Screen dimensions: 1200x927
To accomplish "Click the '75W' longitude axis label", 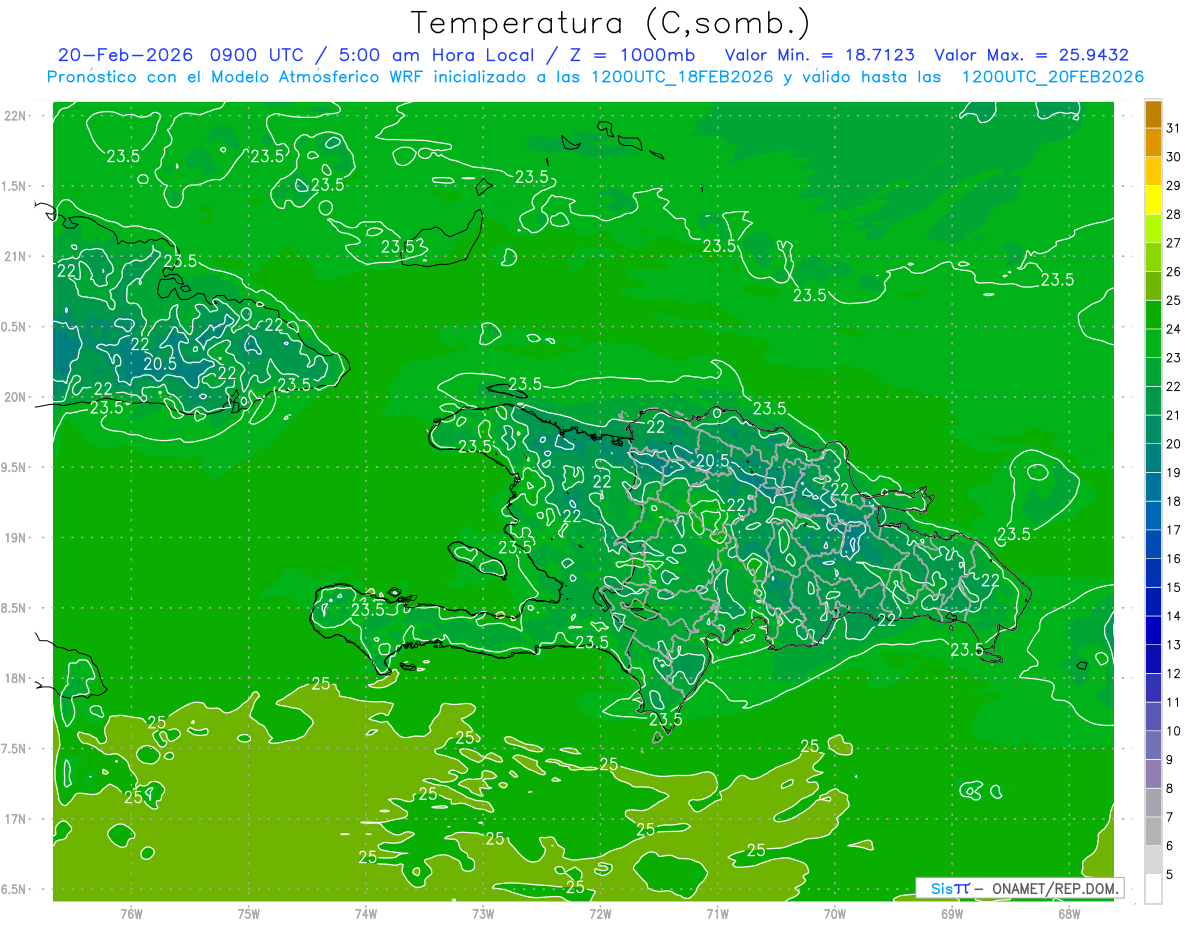I will (249, 913).
